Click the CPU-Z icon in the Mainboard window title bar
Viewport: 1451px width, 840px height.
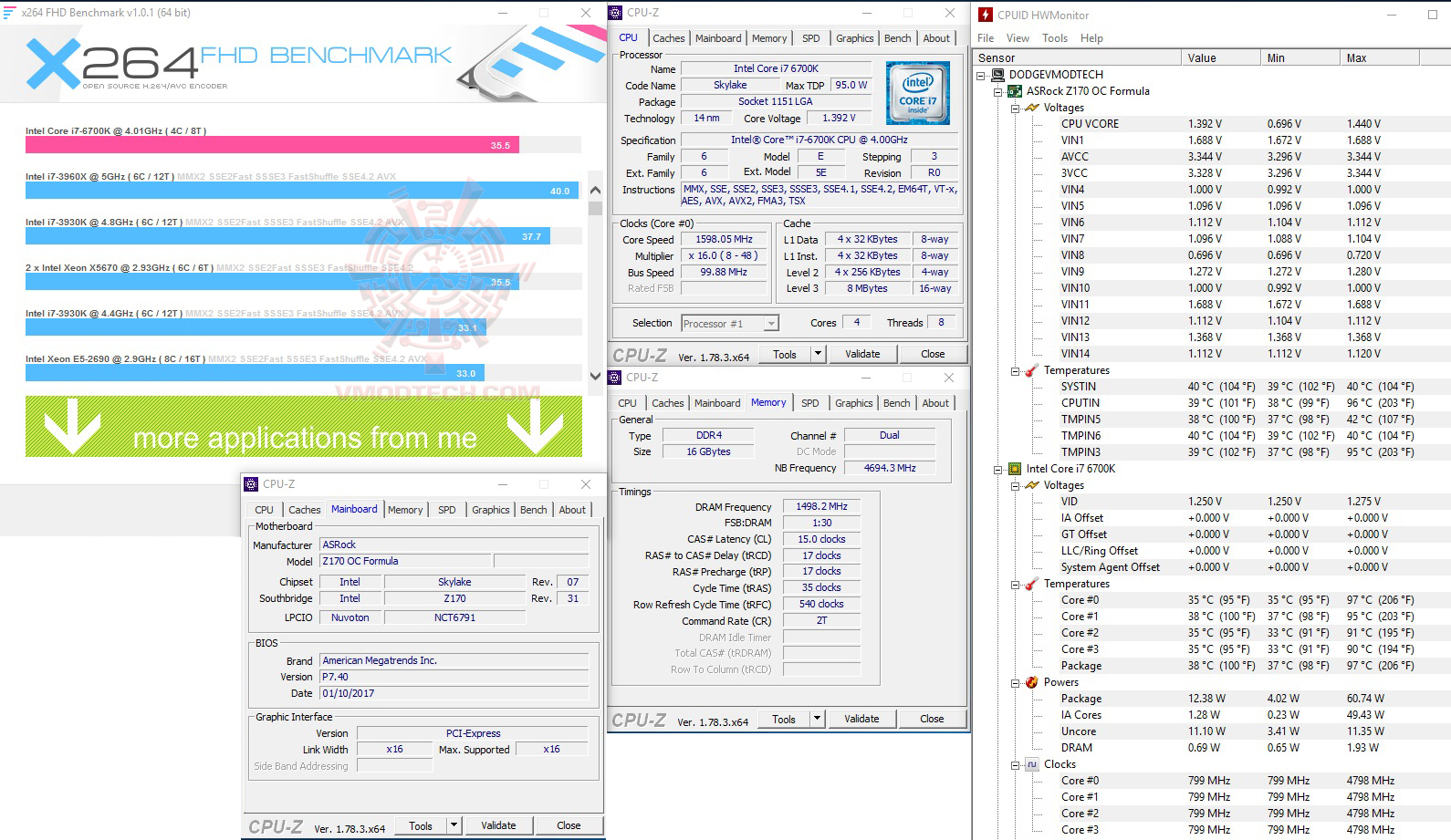252,484
